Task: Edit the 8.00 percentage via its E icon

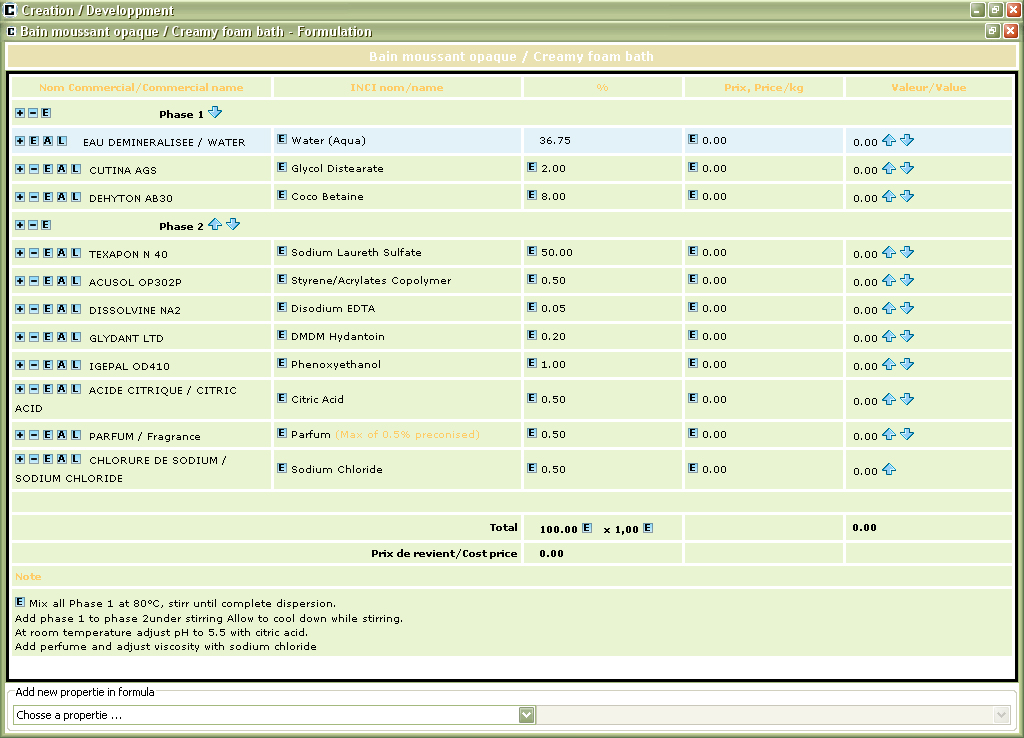Action: [532, 195]
